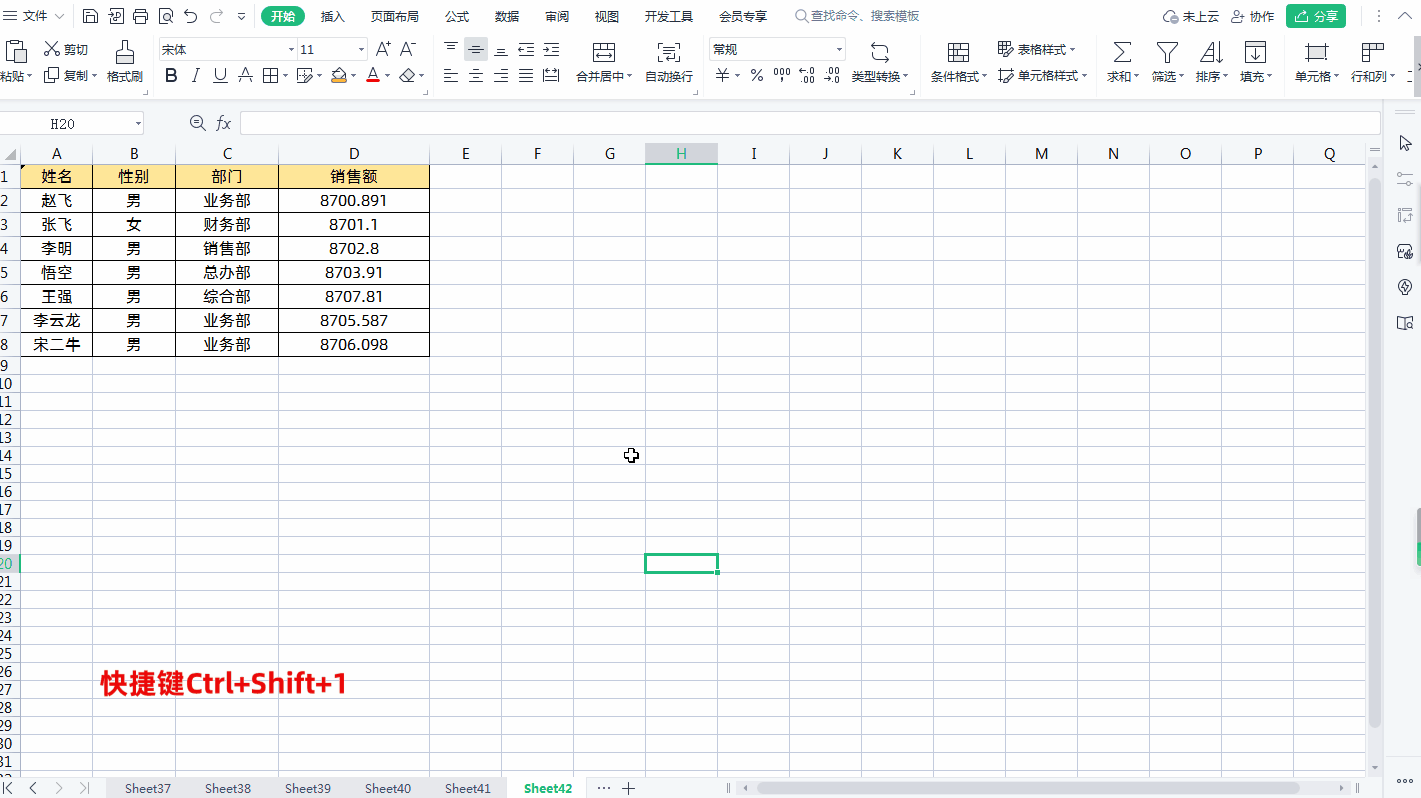Open the currency ¥ format dropdown

737,75
